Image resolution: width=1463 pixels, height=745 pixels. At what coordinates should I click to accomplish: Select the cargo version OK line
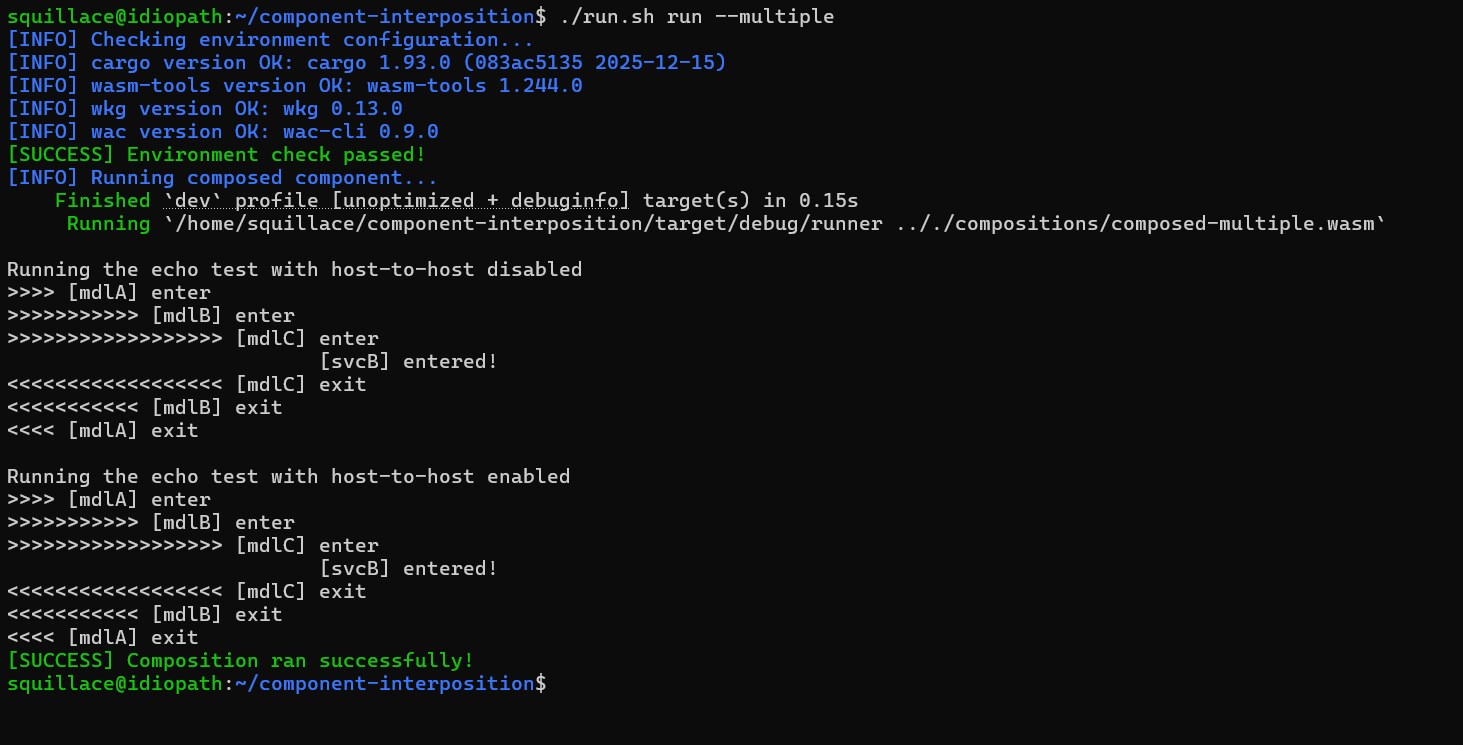point(366,62)
